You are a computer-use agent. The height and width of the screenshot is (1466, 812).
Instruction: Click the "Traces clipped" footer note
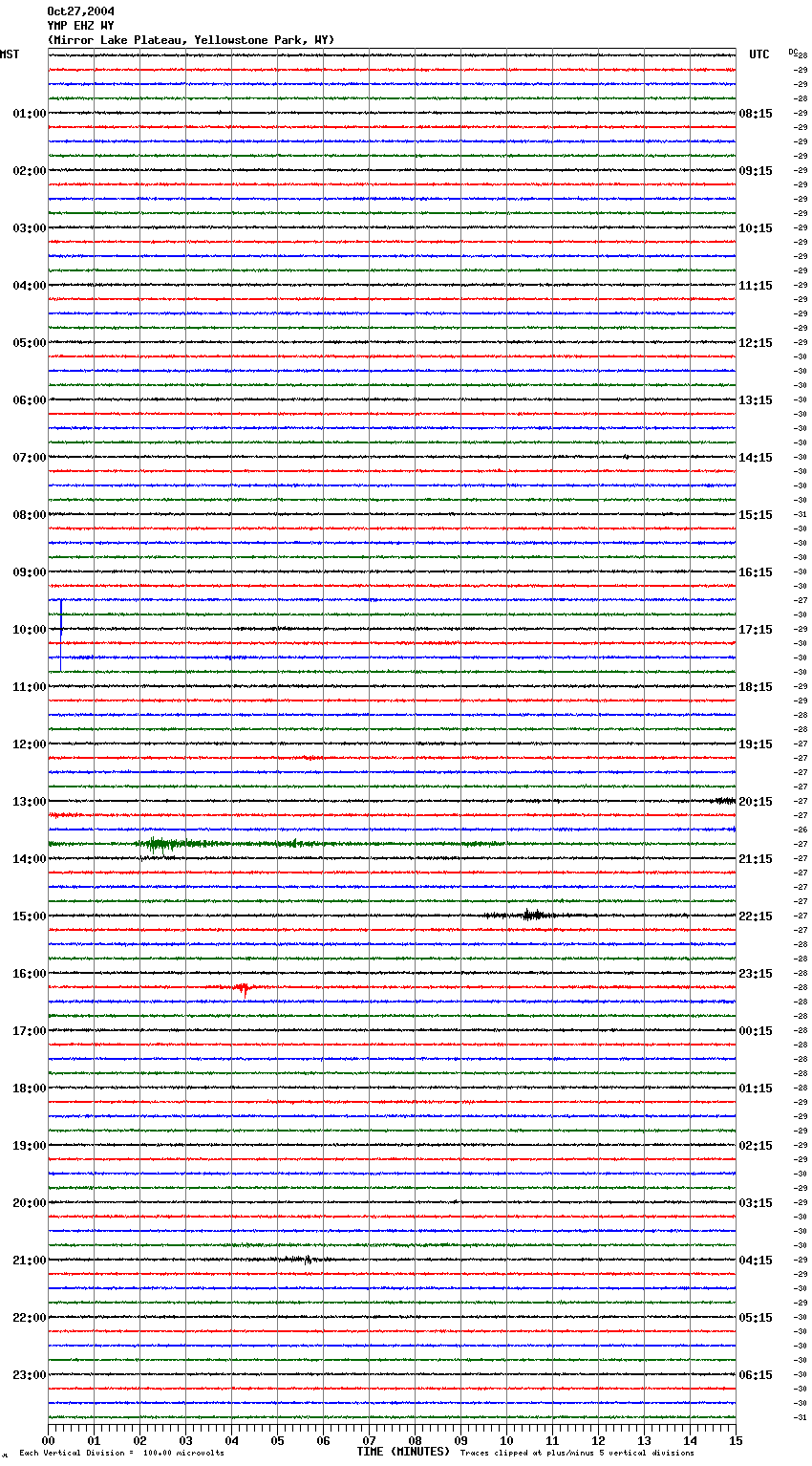click(577, 1454)
